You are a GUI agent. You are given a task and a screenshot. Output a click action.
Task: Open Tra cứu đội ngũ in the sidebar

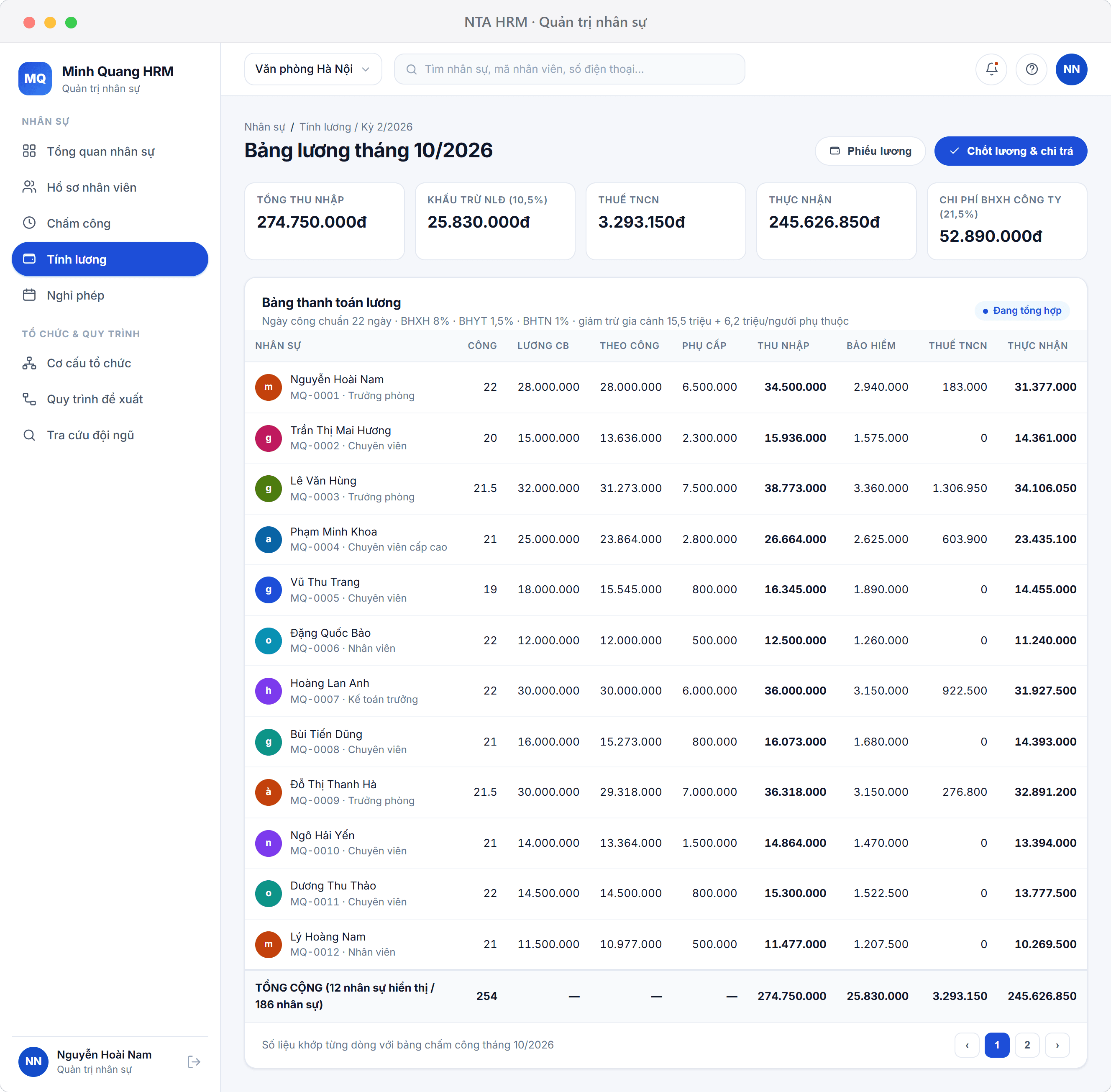click(x=110, y=435)
